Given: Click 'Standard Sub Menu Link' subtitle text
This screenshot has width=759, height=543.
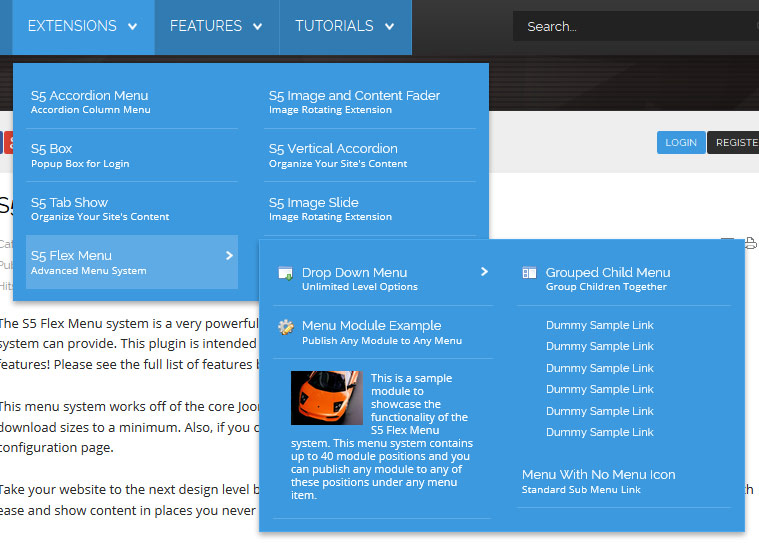Looking at the screenshot, I should (581, 490).
